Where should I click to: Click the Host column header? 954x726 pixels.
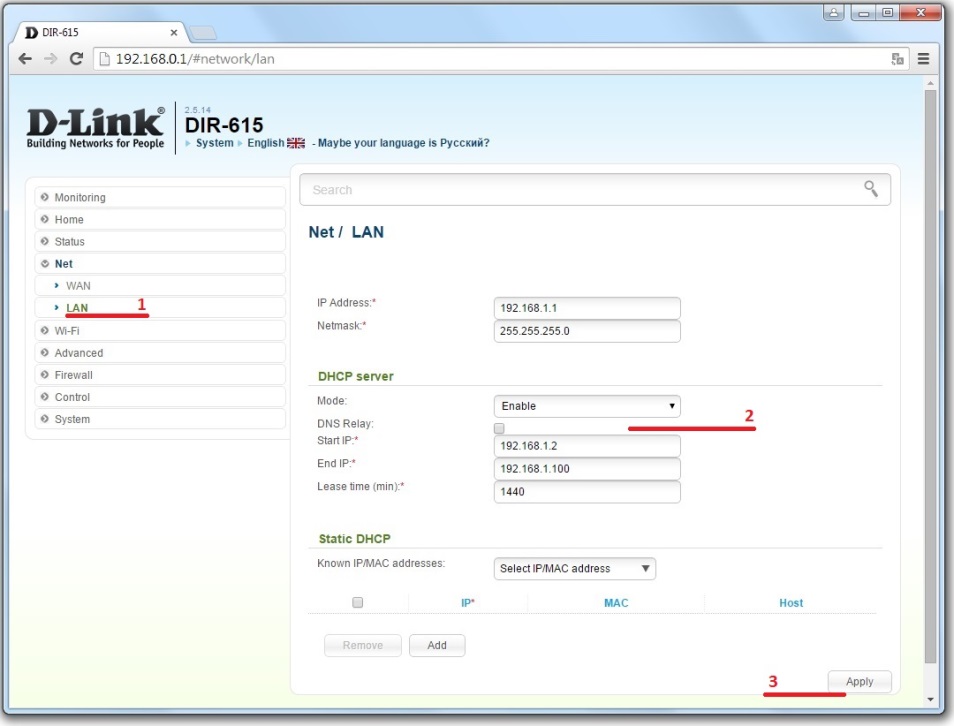click(791, 602)
